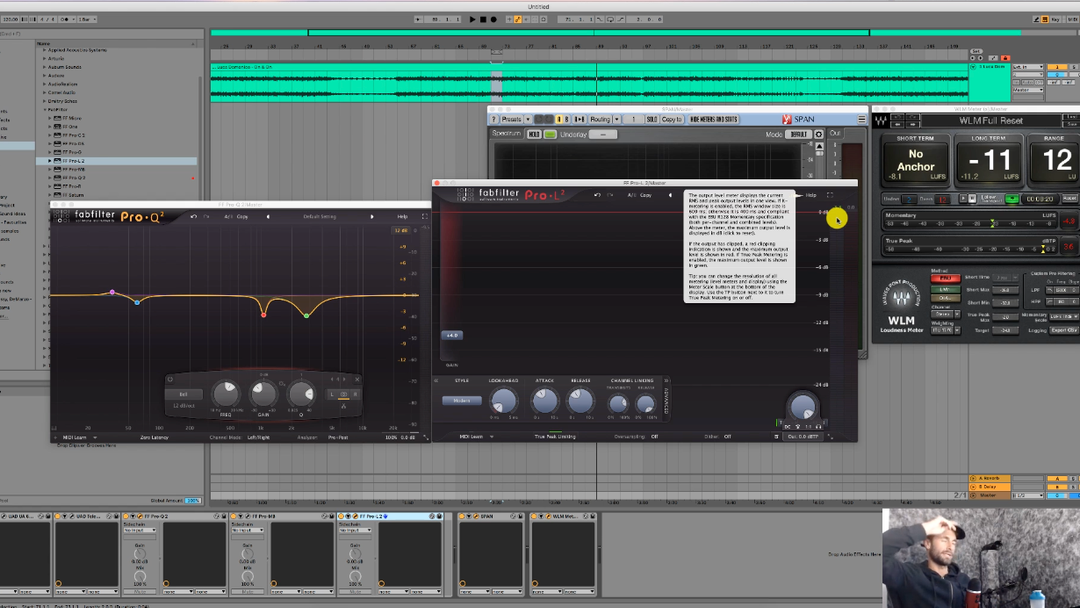Expand the Modern style selector in Pro-L 2
The width and height of the screenshot is (1080, 608).
pos(462,401)
